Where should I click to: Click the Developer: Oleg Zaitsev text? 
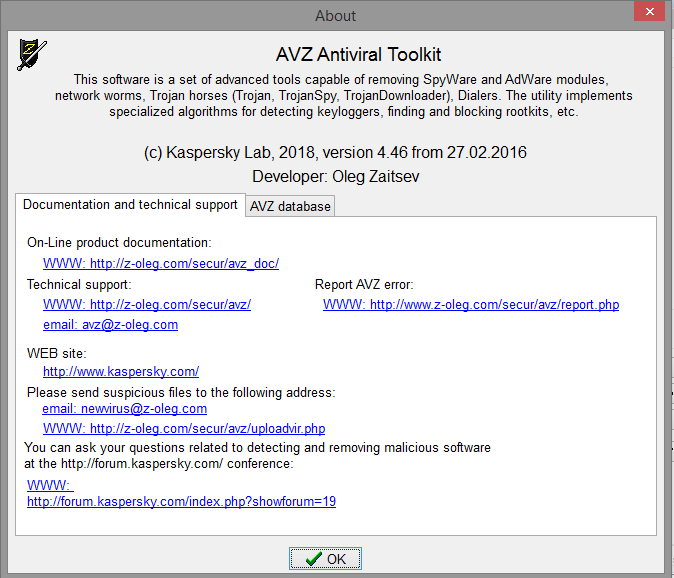pyautogui.click(x=336, y=176)
